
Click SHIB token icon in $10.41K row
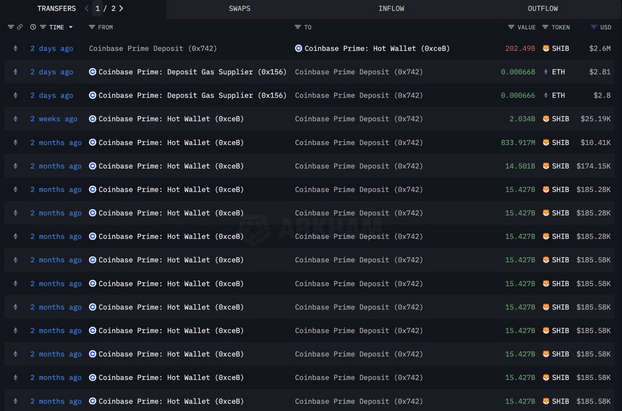[x=546, y=142]
